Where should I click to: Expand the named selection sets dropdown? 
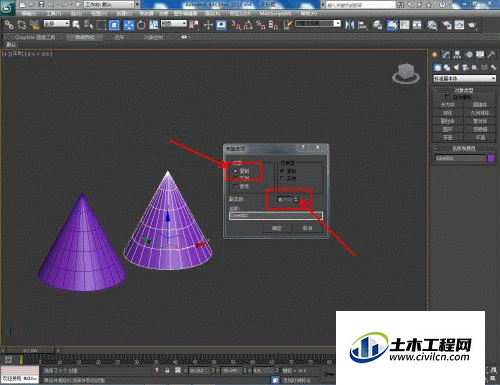tap(318, 24)
